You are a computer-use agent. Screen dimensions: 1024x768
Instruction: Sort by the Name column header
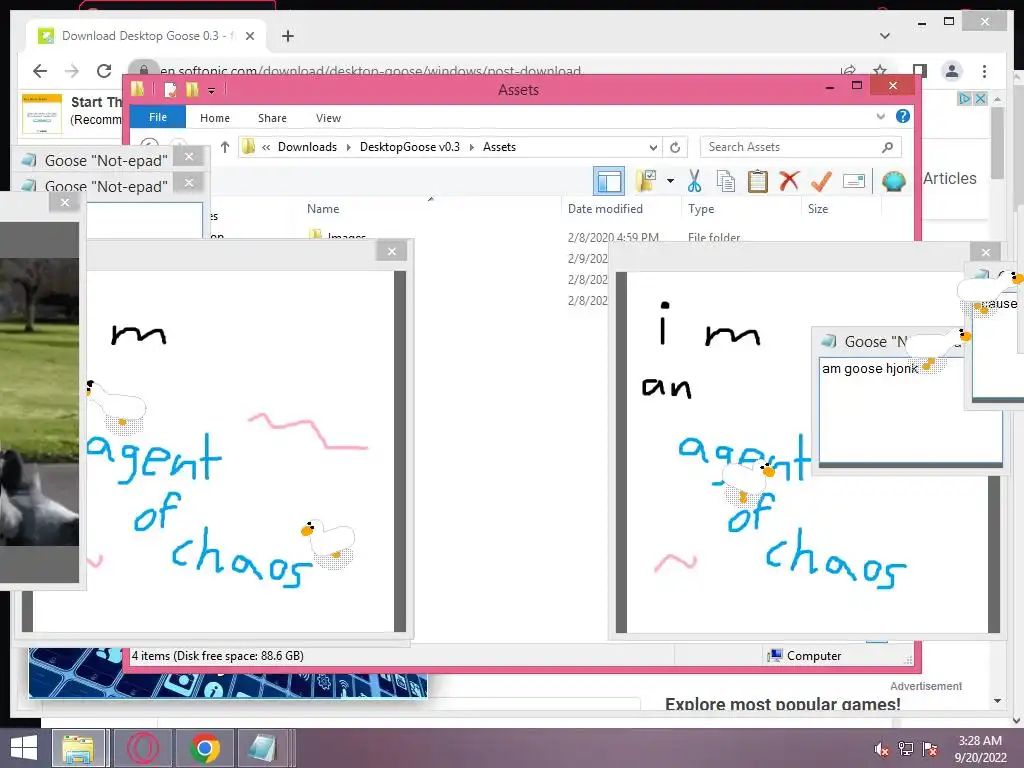[323, 209]
